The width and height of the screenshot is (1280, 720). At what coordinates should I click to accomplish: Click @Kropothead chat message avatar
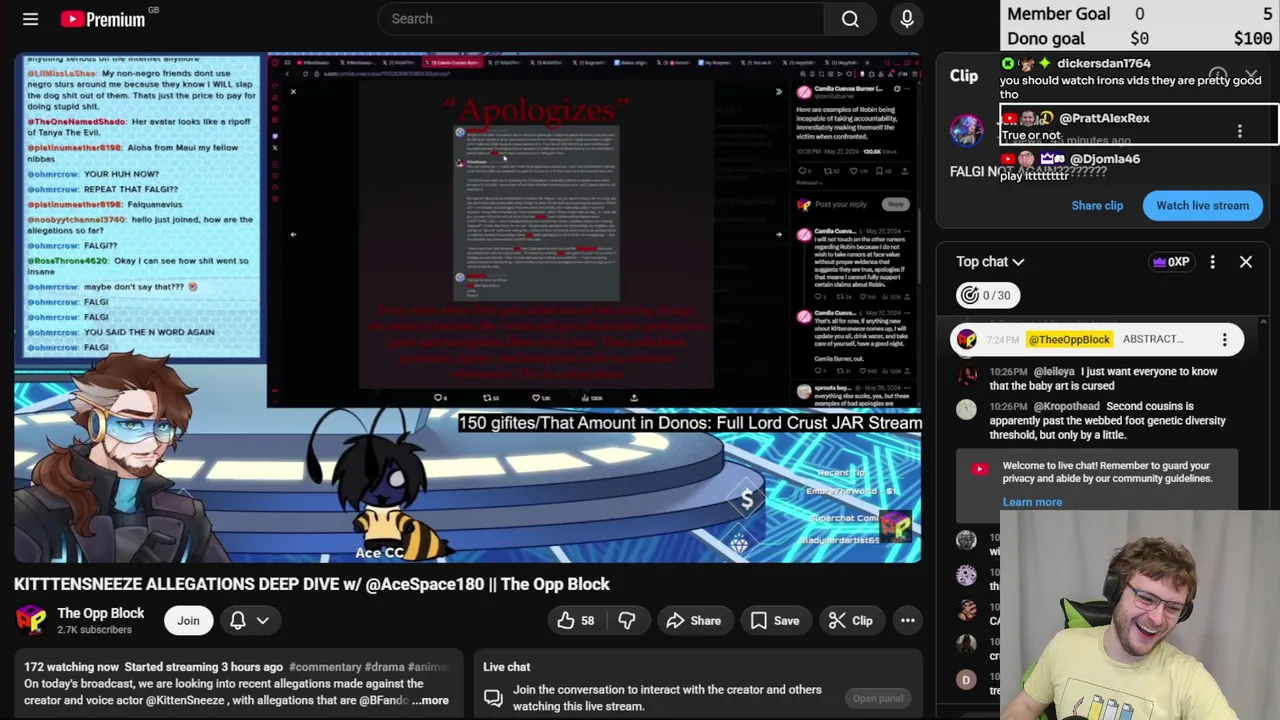[x=967, y=408]
